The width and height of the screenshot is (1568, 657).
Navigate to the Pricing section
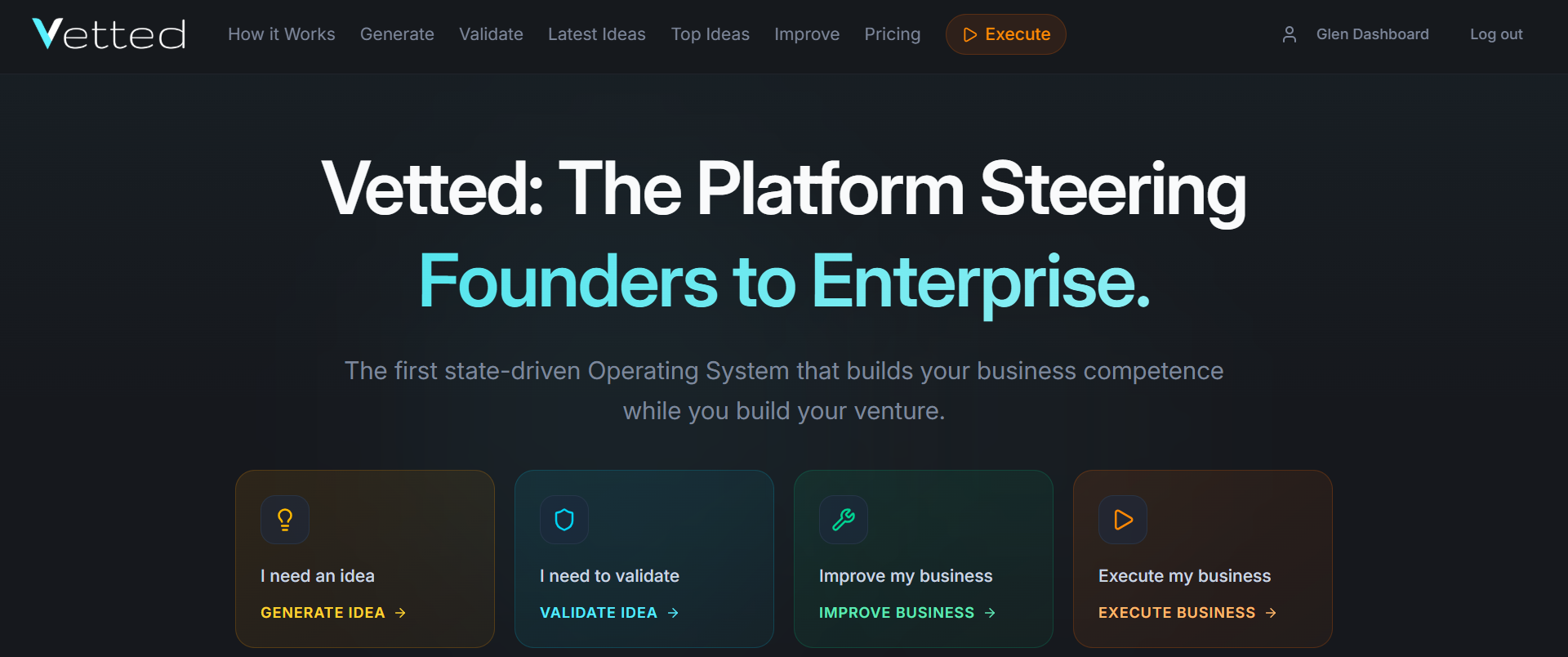892,34
